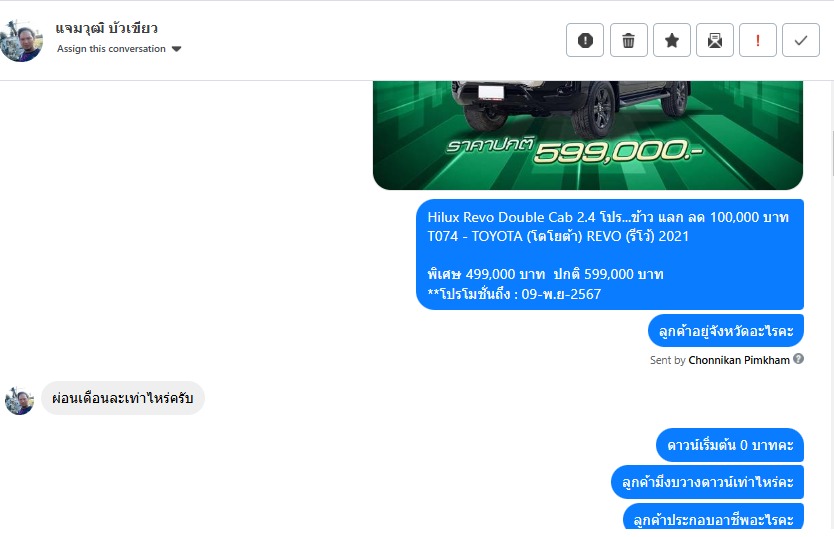Open the Revo truck promo image
834x537 pixels.
click(x=588, y=135)
